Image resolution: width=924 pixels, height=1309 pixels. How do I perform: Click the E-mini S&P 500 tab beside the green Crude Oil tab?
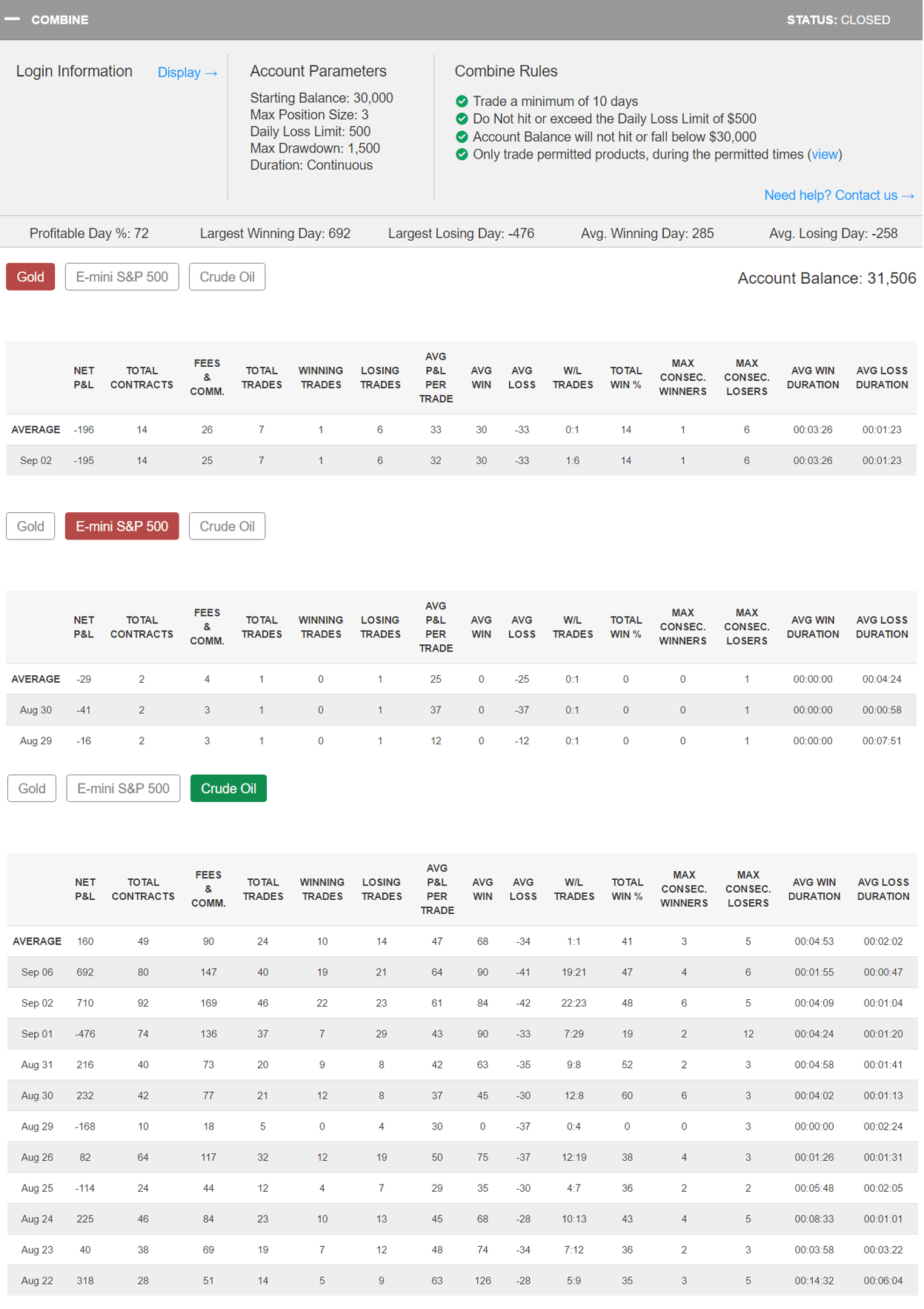[x=123, y=789]
